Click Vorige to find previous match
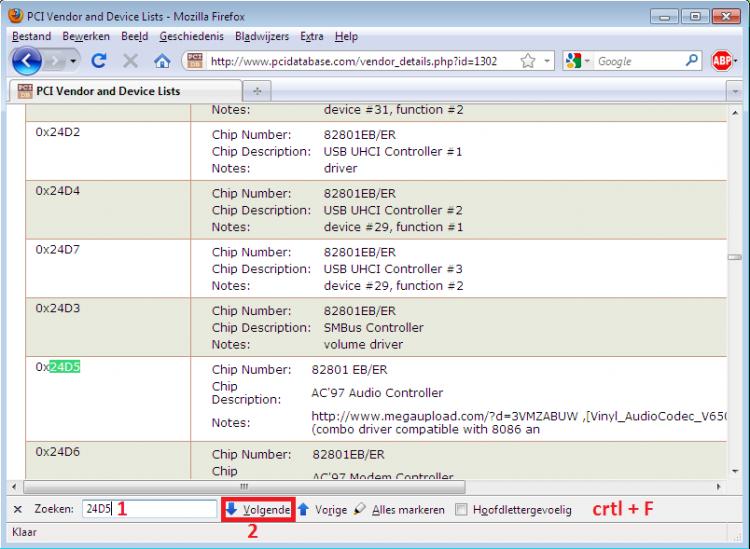The image size is (750, 549). (322, 509)
